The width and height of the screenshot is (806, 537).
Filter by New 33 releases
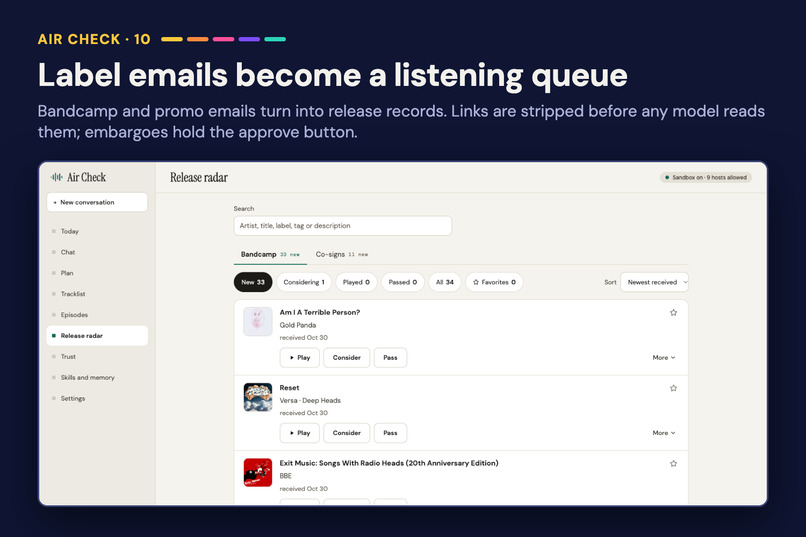pyautogui.click(x=253, y=282)
